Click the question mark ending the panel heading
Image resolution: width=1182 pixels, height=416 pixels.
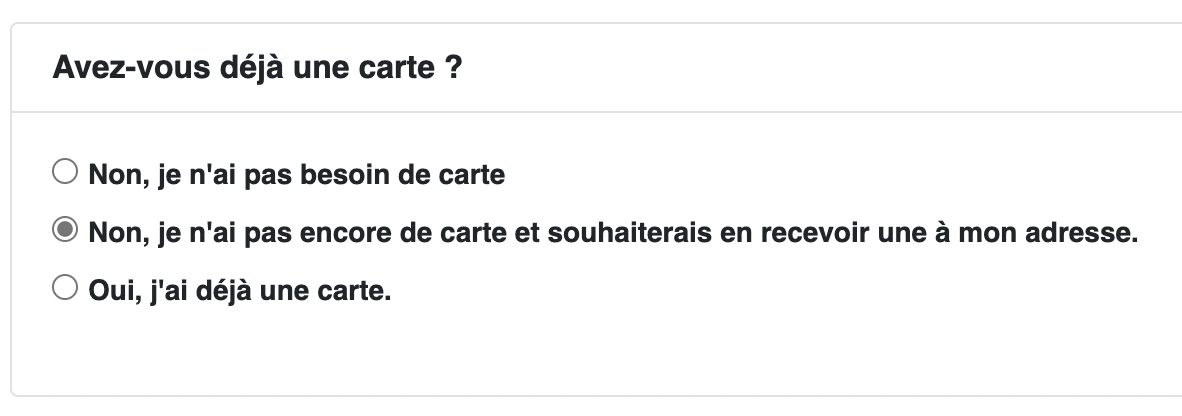coord(453,70)
